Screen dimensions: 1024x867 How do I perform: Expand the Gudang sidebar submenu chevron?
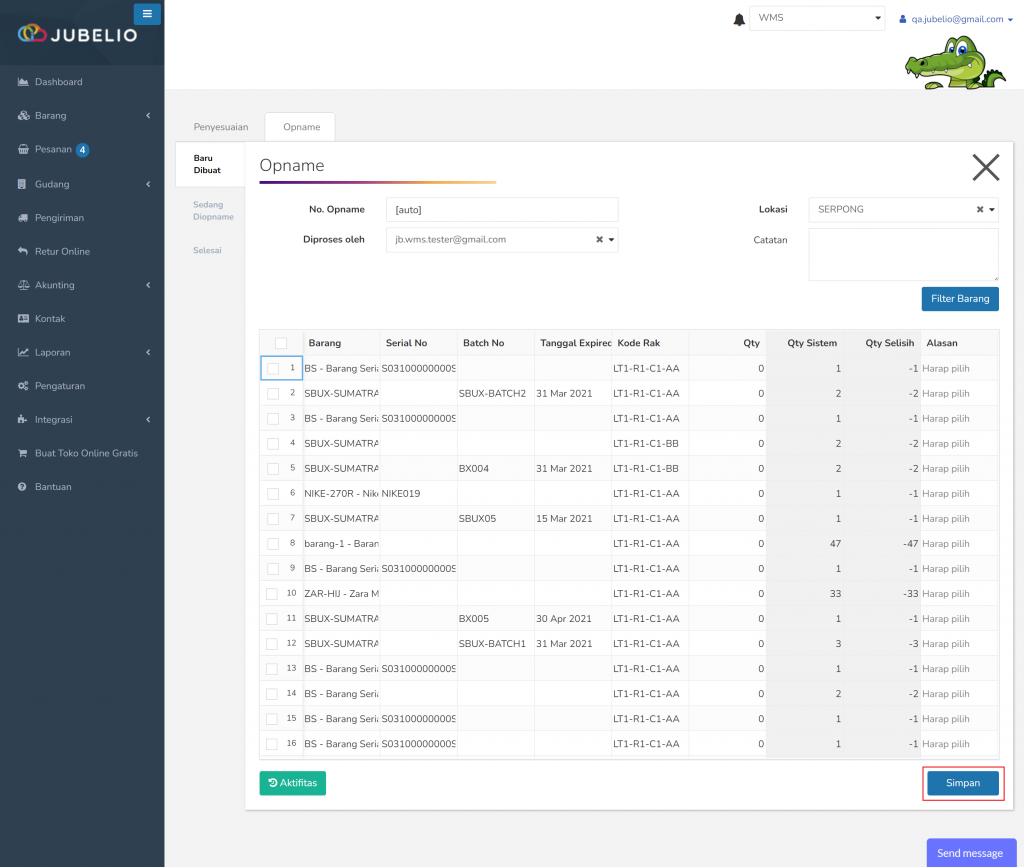pyautogui.click(x=148, y=184)
